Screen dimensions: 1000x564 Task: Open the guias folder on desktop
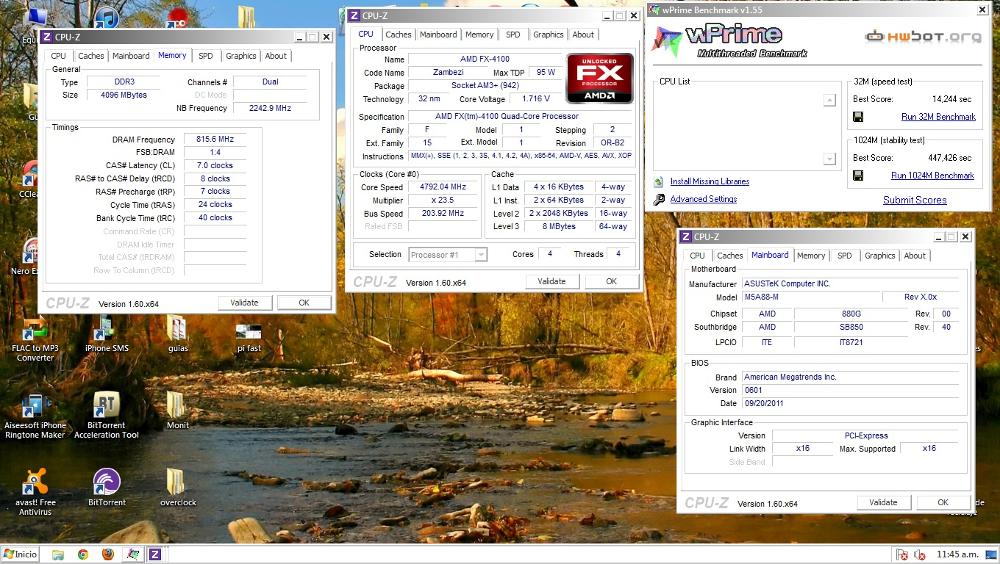coord(177,334)
